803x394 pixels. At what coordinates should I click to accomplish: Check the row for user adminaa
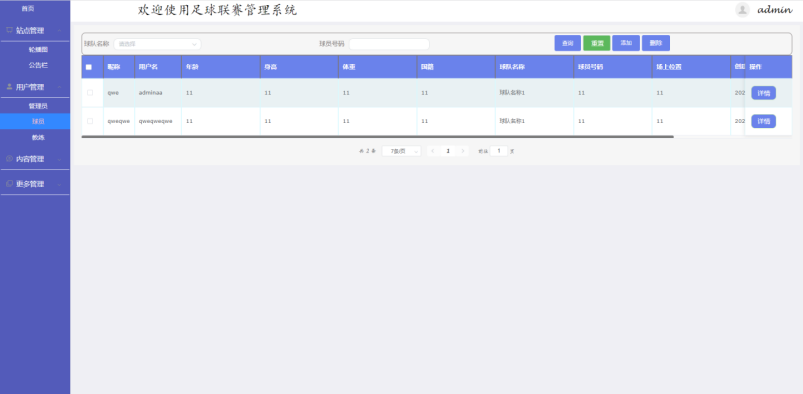tap(90, 93)
